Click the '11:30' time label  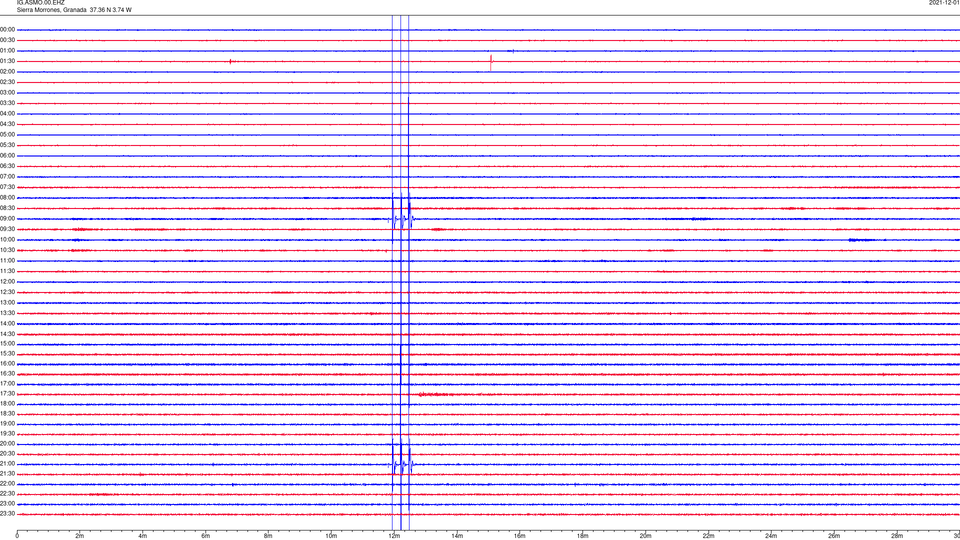[x=7, y=271]
